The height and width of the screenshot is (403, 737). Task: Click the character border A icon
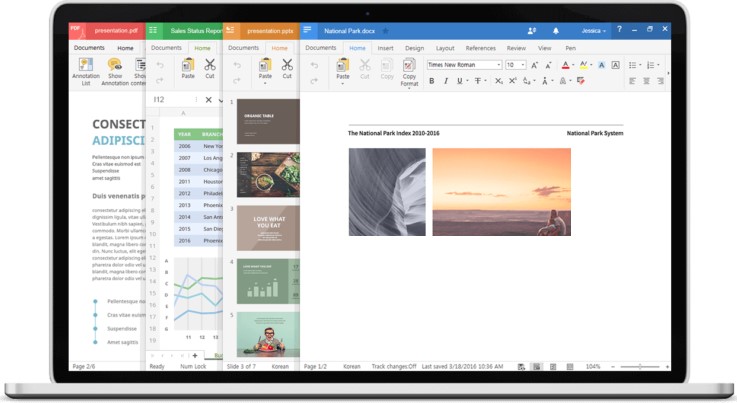[615, 65]
